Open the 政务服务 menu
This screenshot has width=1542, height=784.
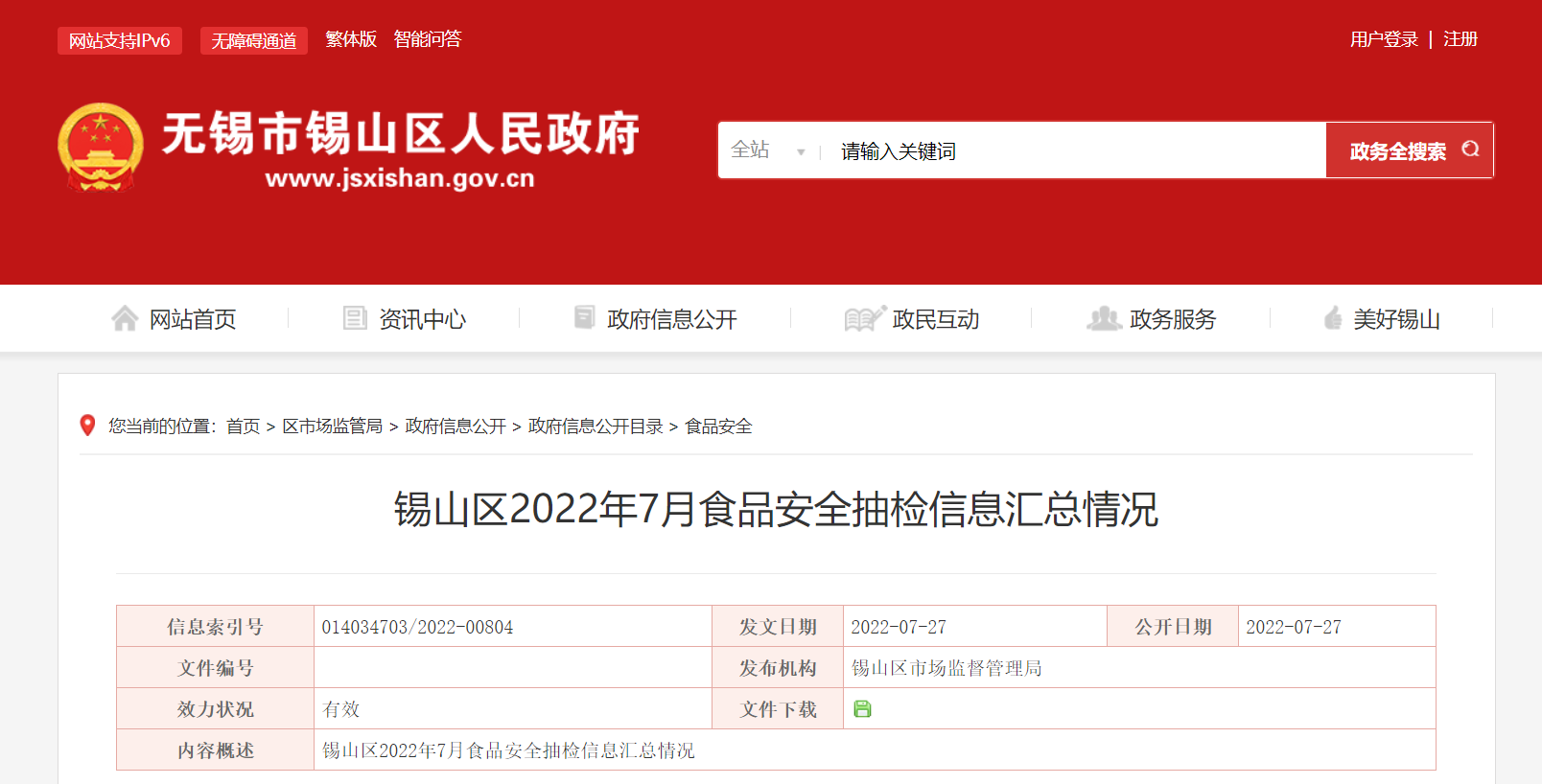[x=1172, y=319]
